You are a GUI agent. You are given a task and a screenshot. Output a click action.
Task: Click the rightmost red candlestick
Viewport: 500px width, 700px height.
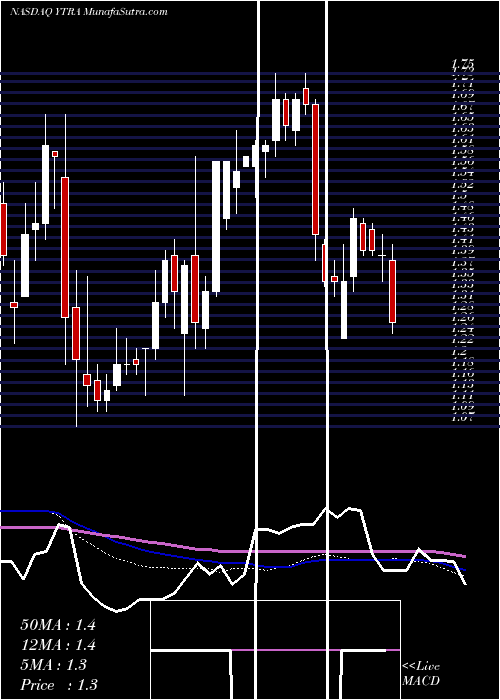click(x=392, y=292)
